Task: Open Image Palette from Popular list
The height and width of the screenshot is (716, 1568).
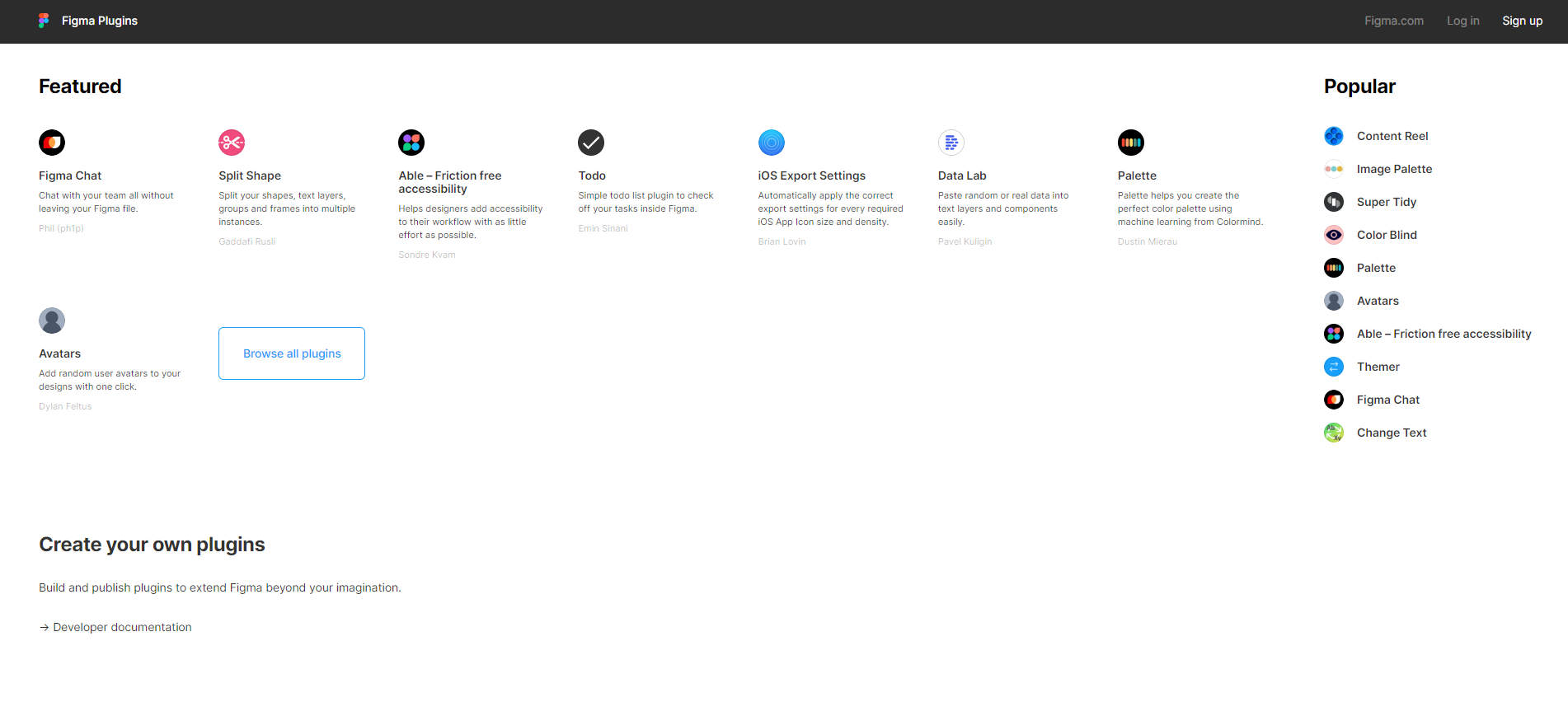Action: (1394, 169)
